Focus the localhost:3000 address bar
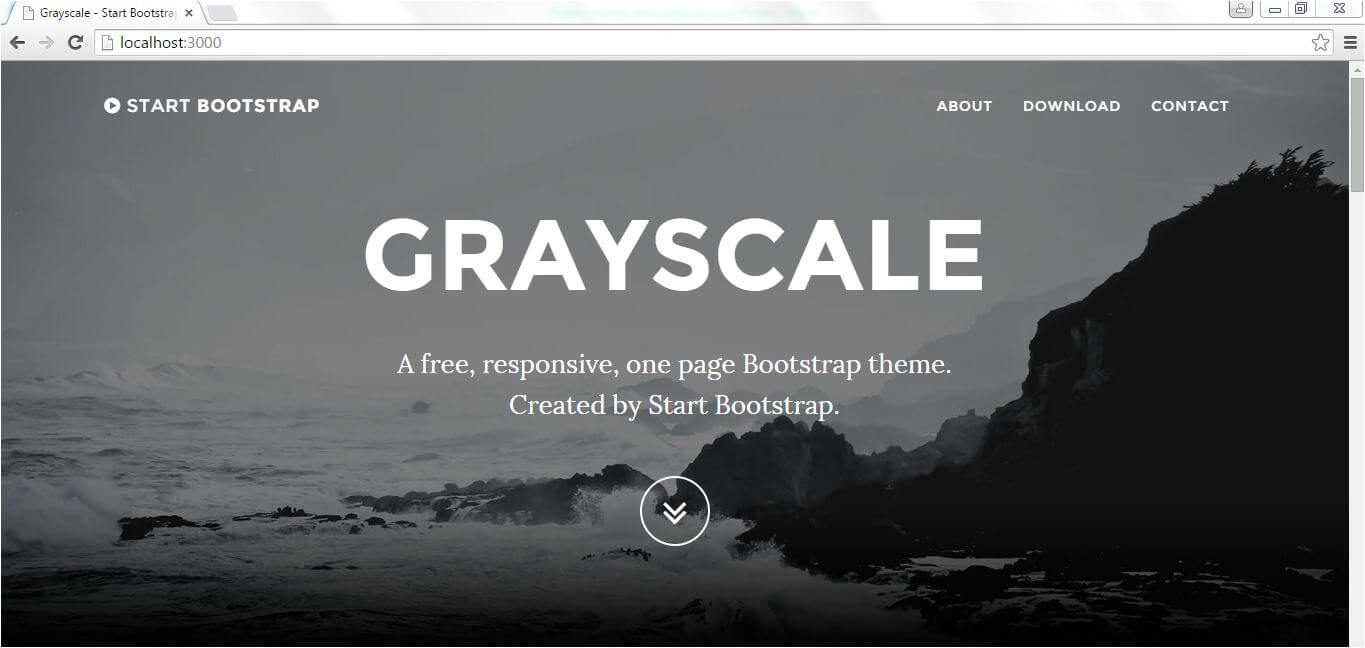Screen dimensions: 1365x648 click(x=700, y=43)
